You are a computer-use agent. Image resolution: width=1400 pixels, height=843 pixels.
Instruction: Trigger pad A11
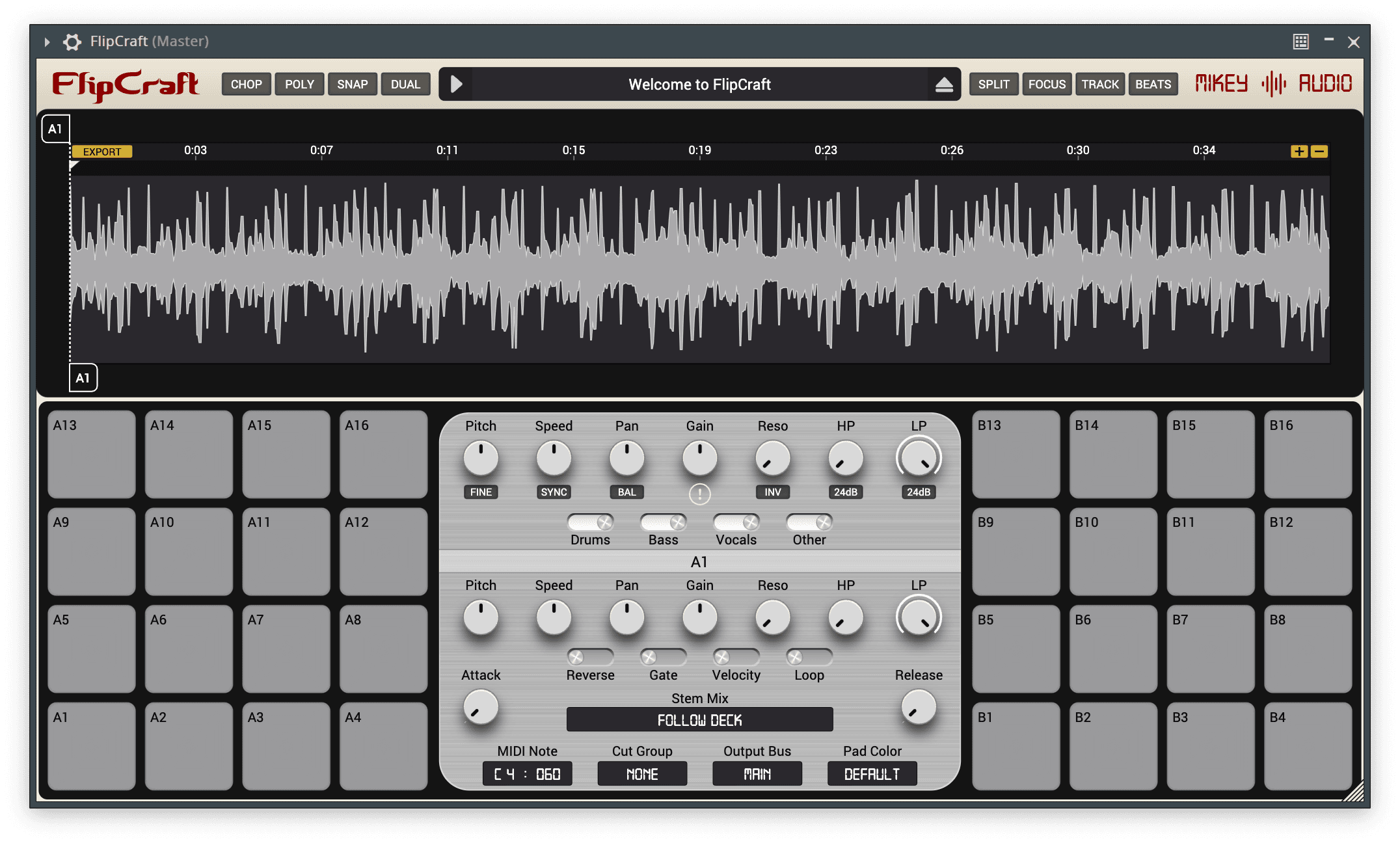(286, 552)
